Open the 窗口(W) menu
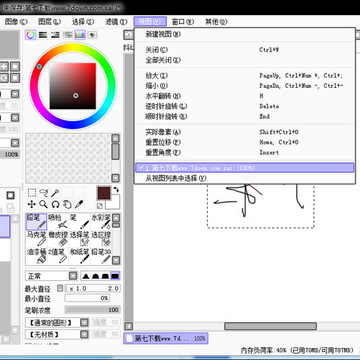 point(183,22)
